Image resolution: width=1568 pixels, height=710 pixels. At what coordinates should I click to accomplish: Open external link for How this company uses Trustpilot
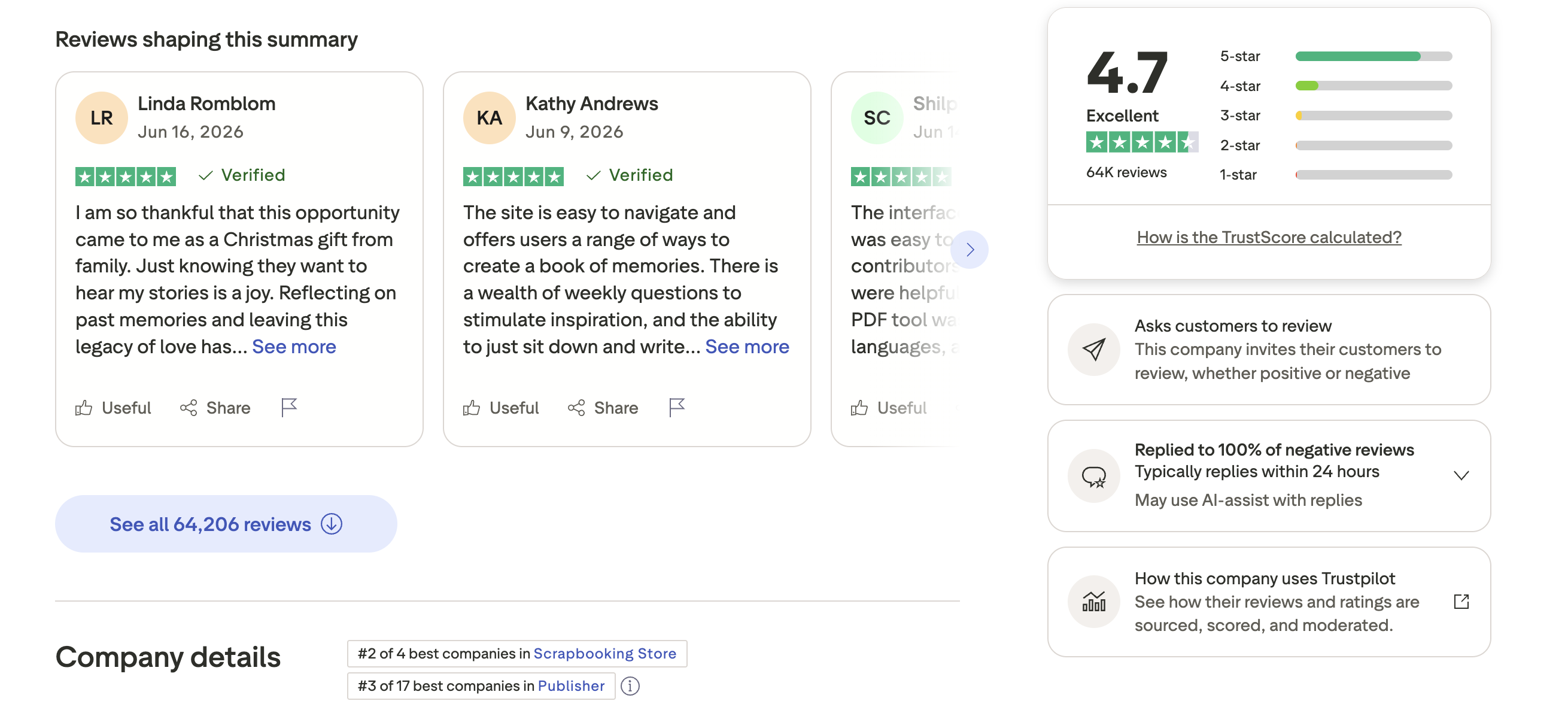click(1461, 602)
